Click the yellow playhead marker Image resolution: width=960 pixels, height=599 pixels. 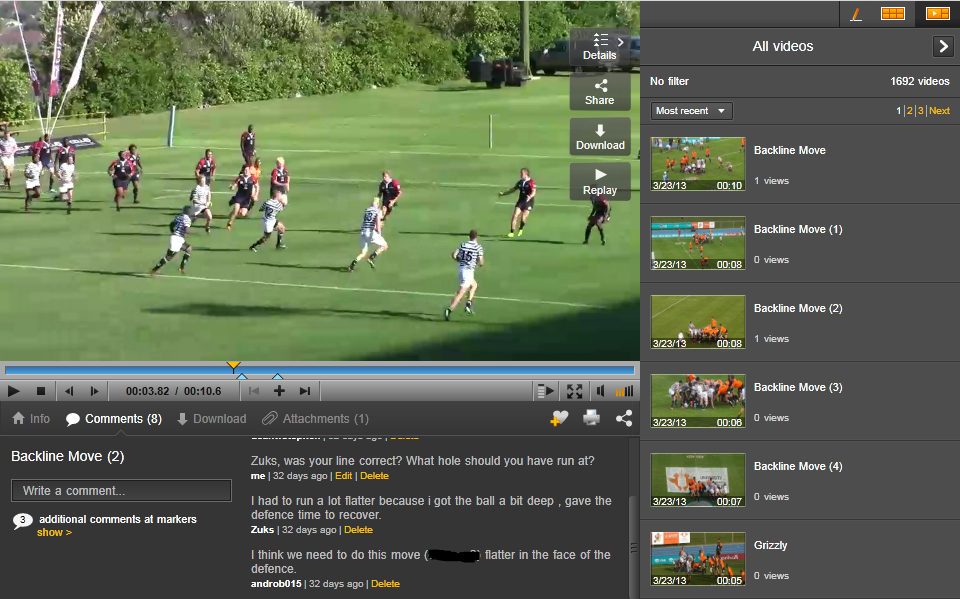pyautogui.click(x=233, y=367)
